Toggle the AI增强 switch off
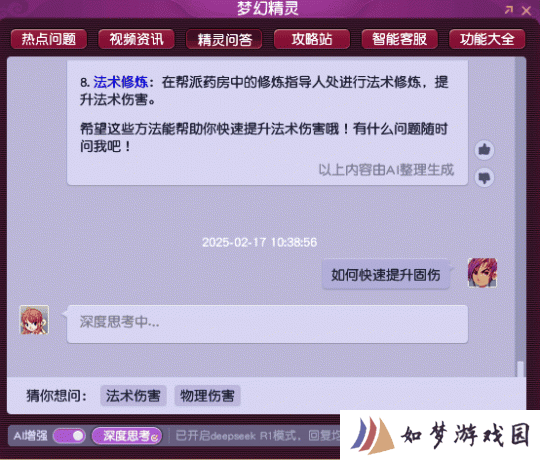The image size is (540, 460). [69, 436]
